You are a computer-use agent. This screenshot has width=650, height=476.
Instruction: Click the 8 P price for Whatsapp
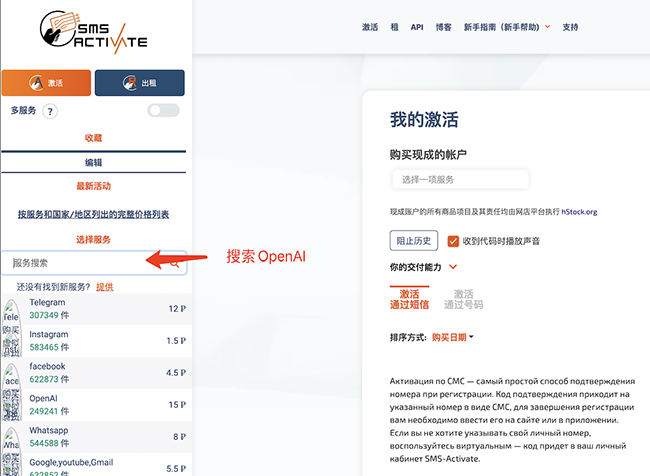179,437
